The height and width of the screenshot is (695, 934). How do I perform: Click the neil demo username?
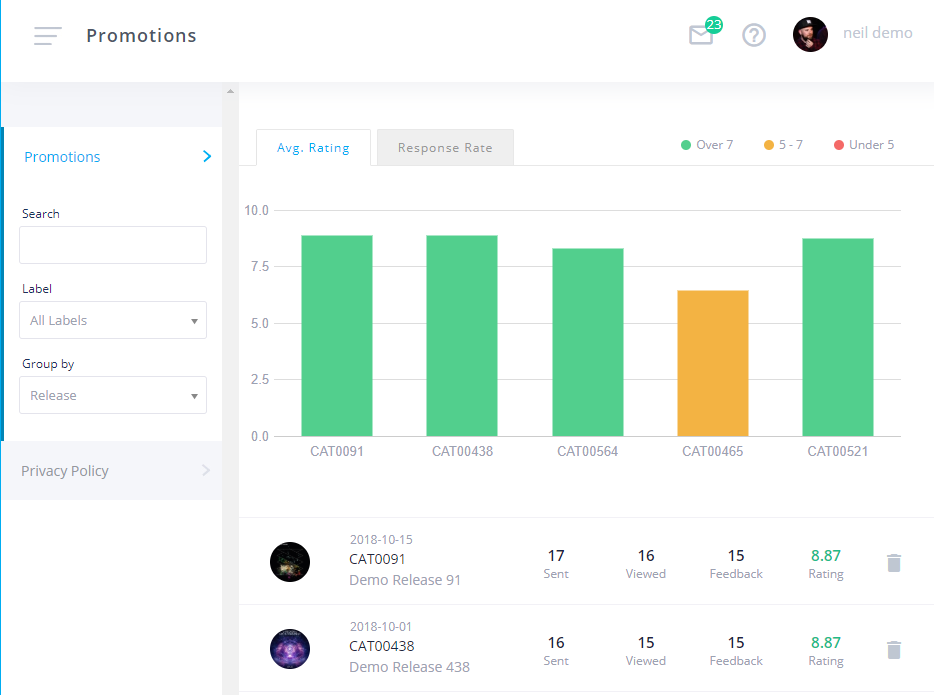[x=877, y=33]
